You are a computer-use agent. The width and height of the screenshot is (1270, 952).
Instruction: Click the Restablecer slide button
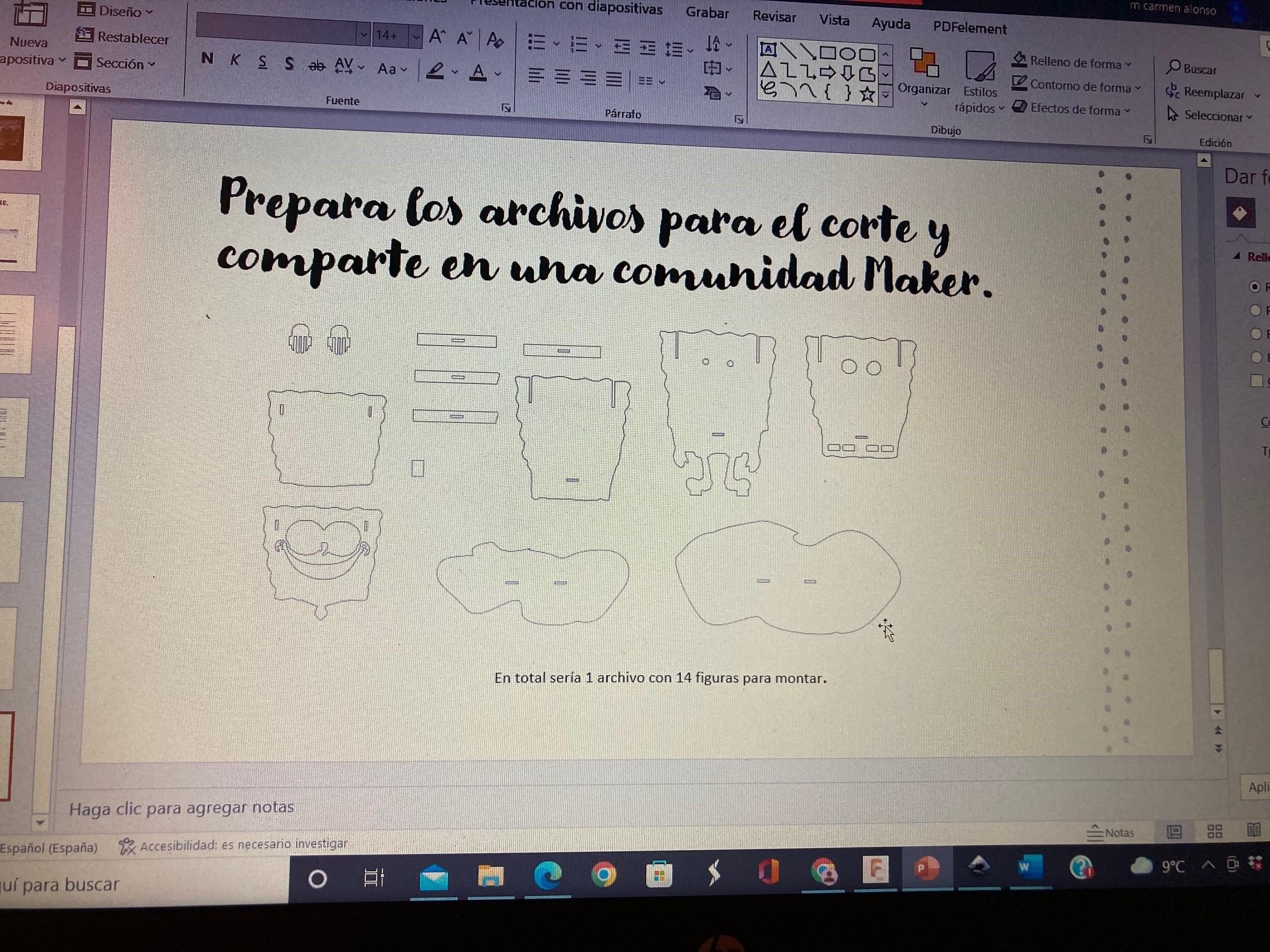tap(122, 37)
